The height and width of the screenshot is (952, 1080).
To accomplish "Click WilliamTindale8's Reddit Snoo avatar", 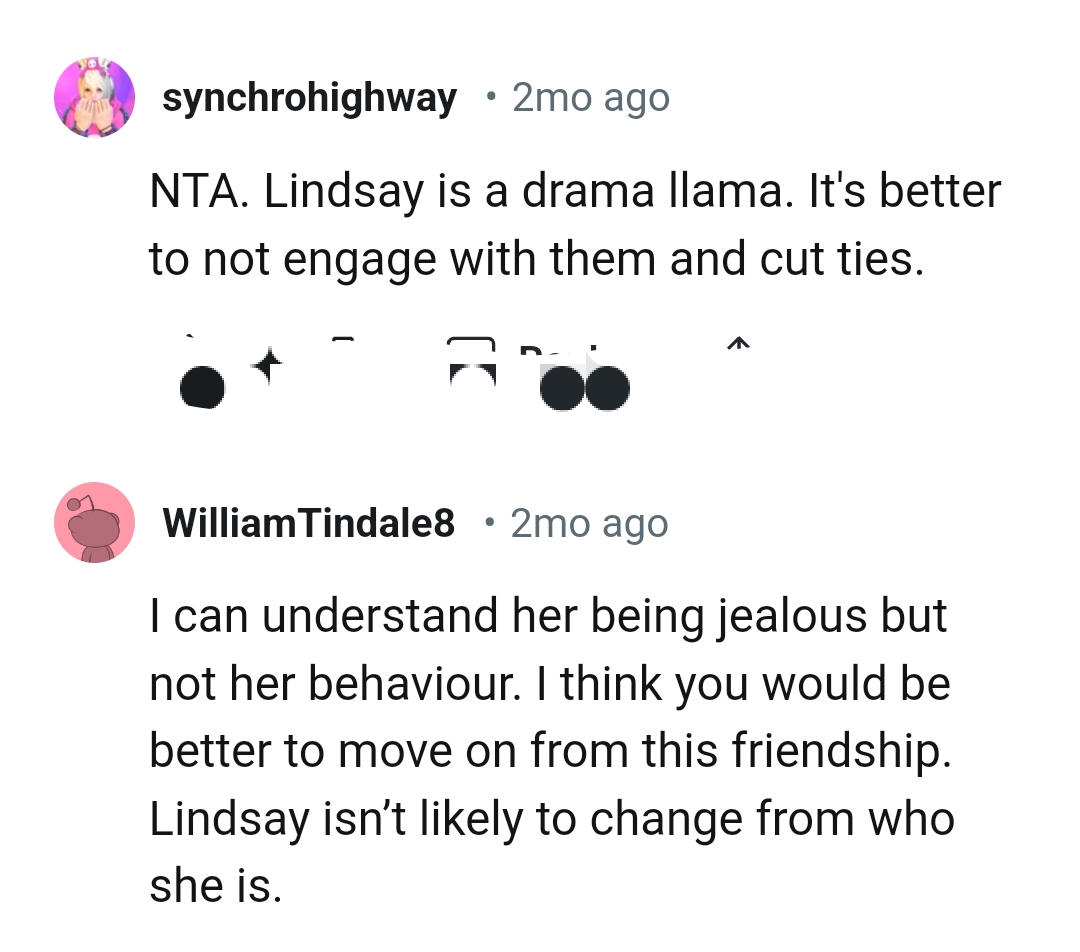I will click(94, 522).
